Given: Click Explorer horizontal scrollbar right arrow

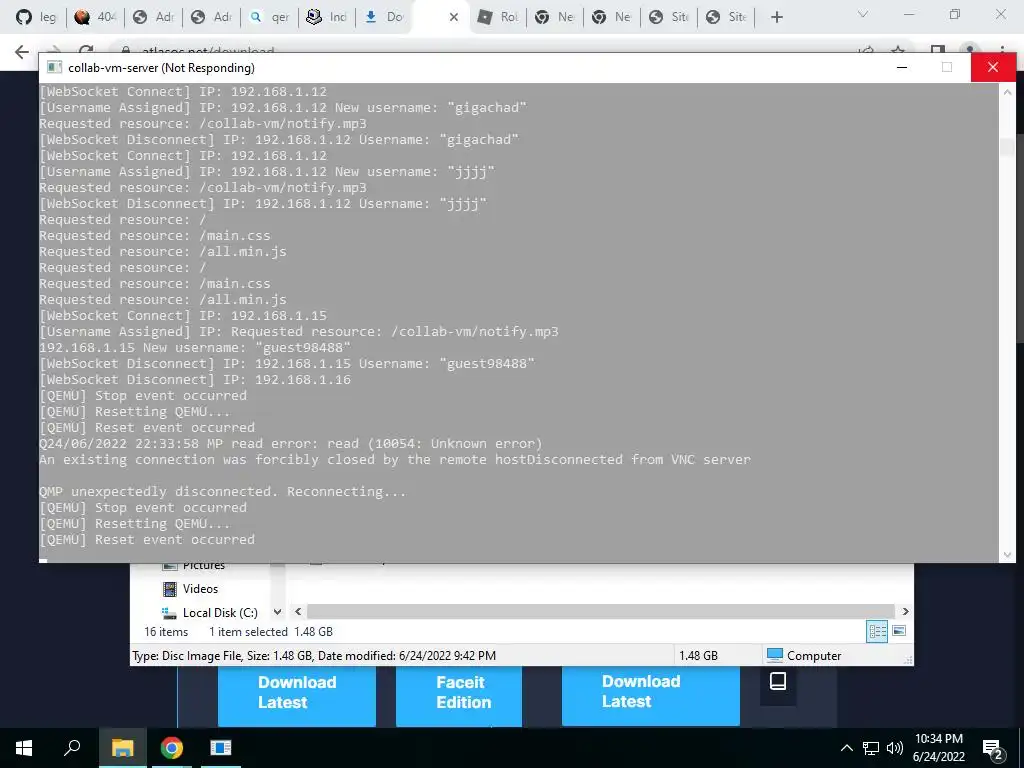Looking at the screenshot, I should (x=905, y=612).
